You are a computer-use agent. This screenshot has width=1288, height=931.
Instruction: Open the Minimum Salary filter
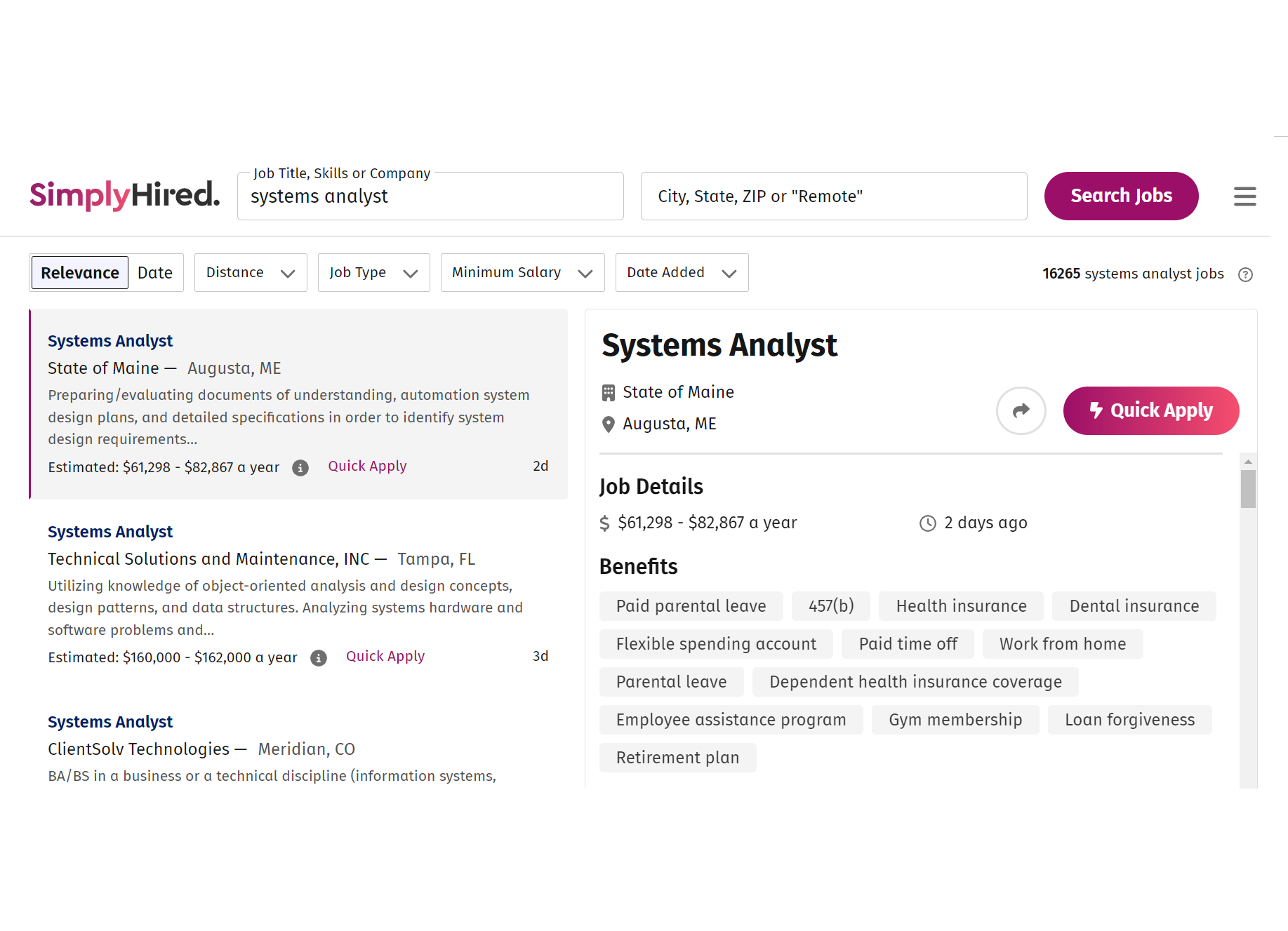coord(522,273)
